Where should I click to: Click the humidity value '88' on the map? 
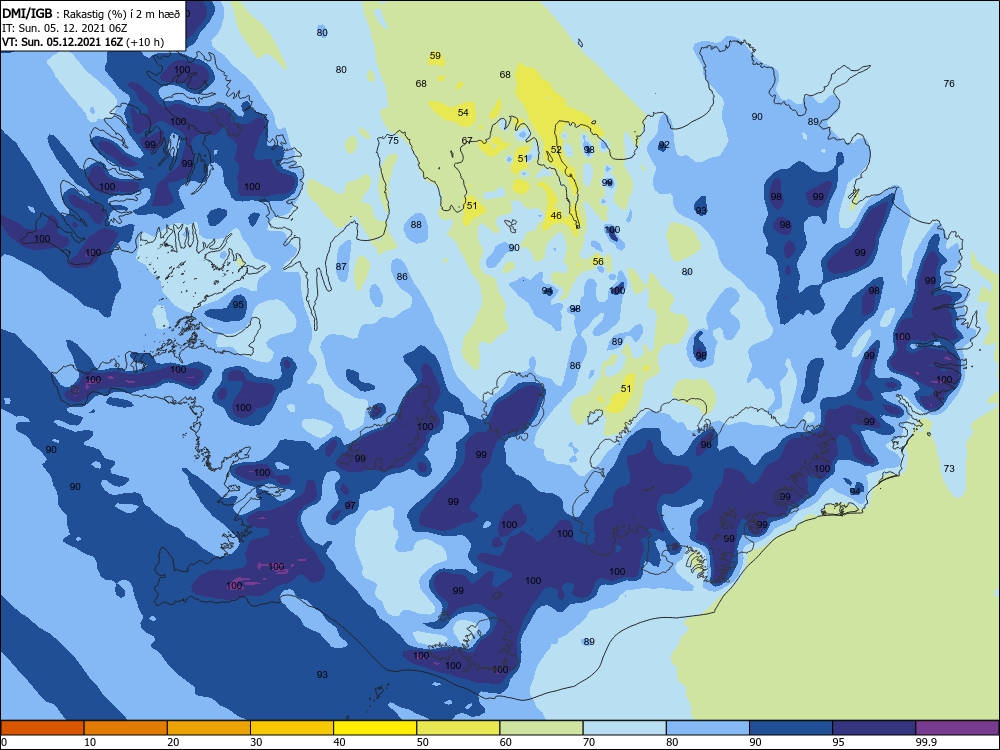click(x=416, y=225)
